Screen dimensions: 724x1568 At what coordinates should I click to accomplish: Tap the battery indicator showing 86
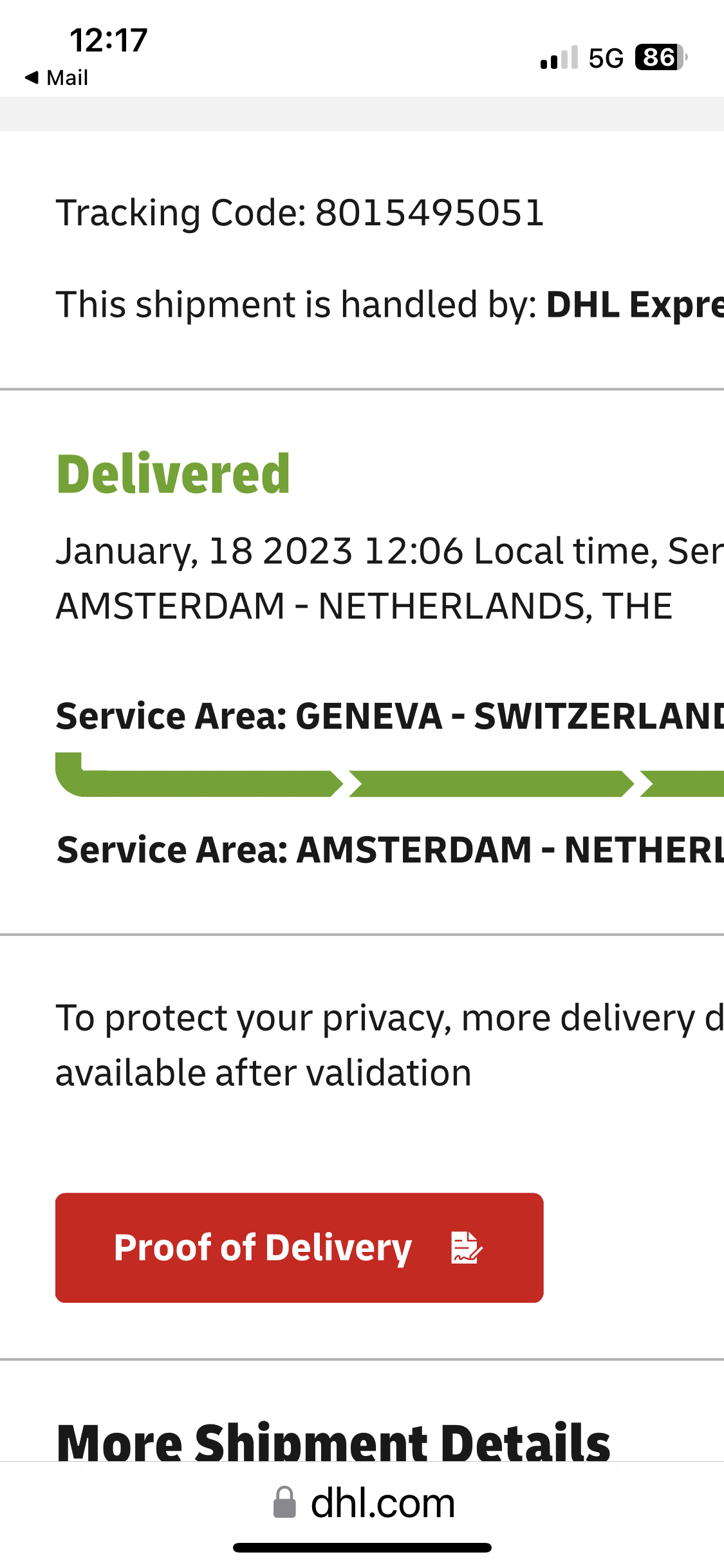coord(661,57)
